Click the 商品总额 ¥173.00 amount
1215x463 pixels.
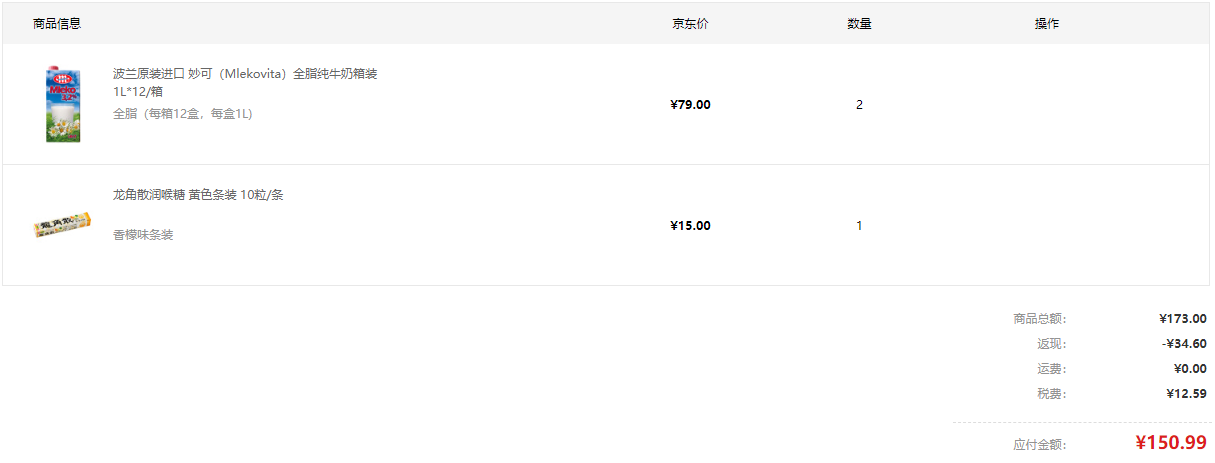point(1183,319)
